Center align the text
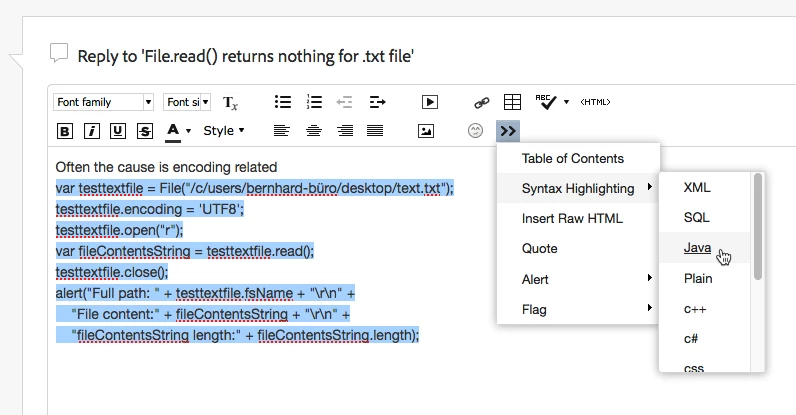796x415 pixels. tap(314, 131)
